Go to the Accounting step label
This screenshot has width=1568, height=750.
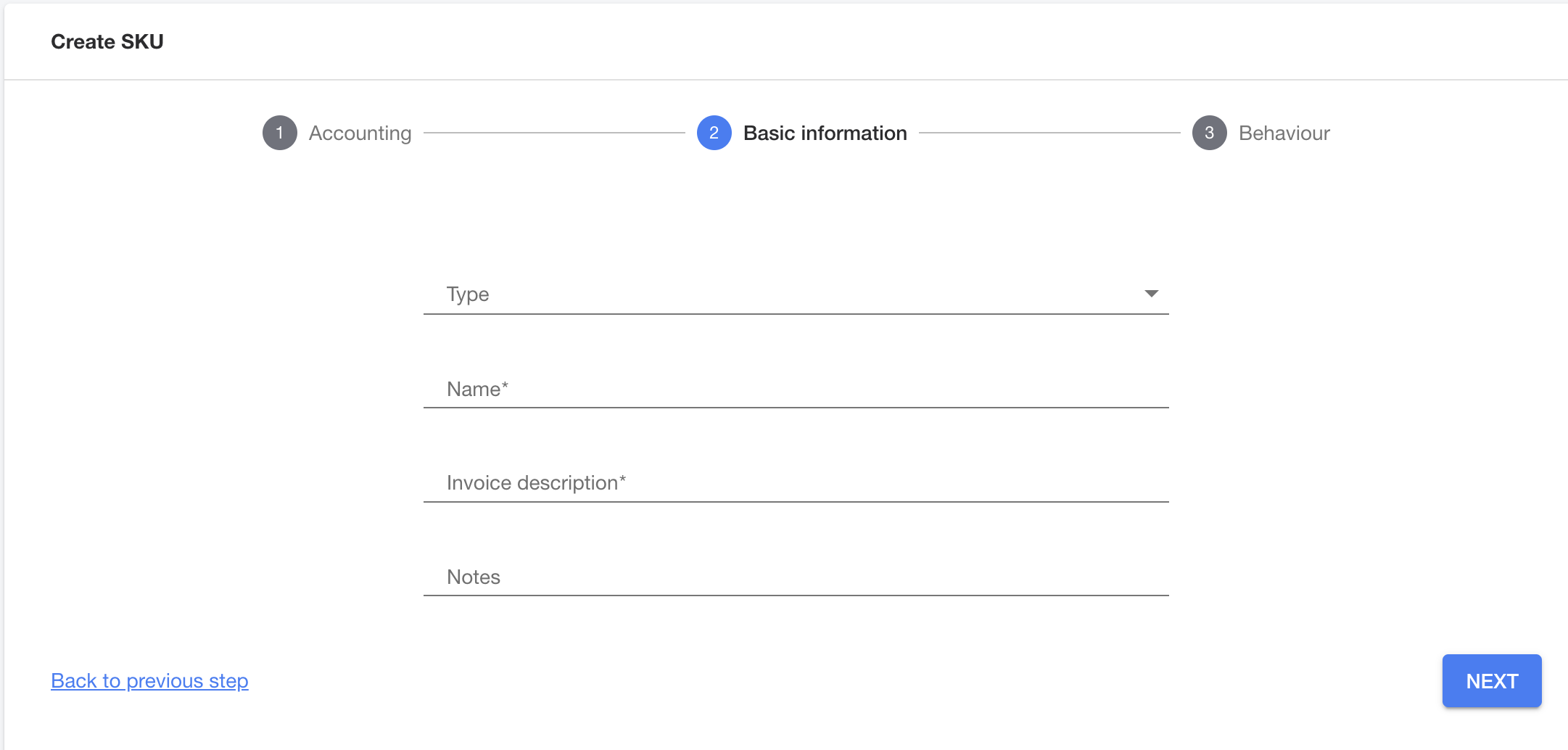point(360,133)
